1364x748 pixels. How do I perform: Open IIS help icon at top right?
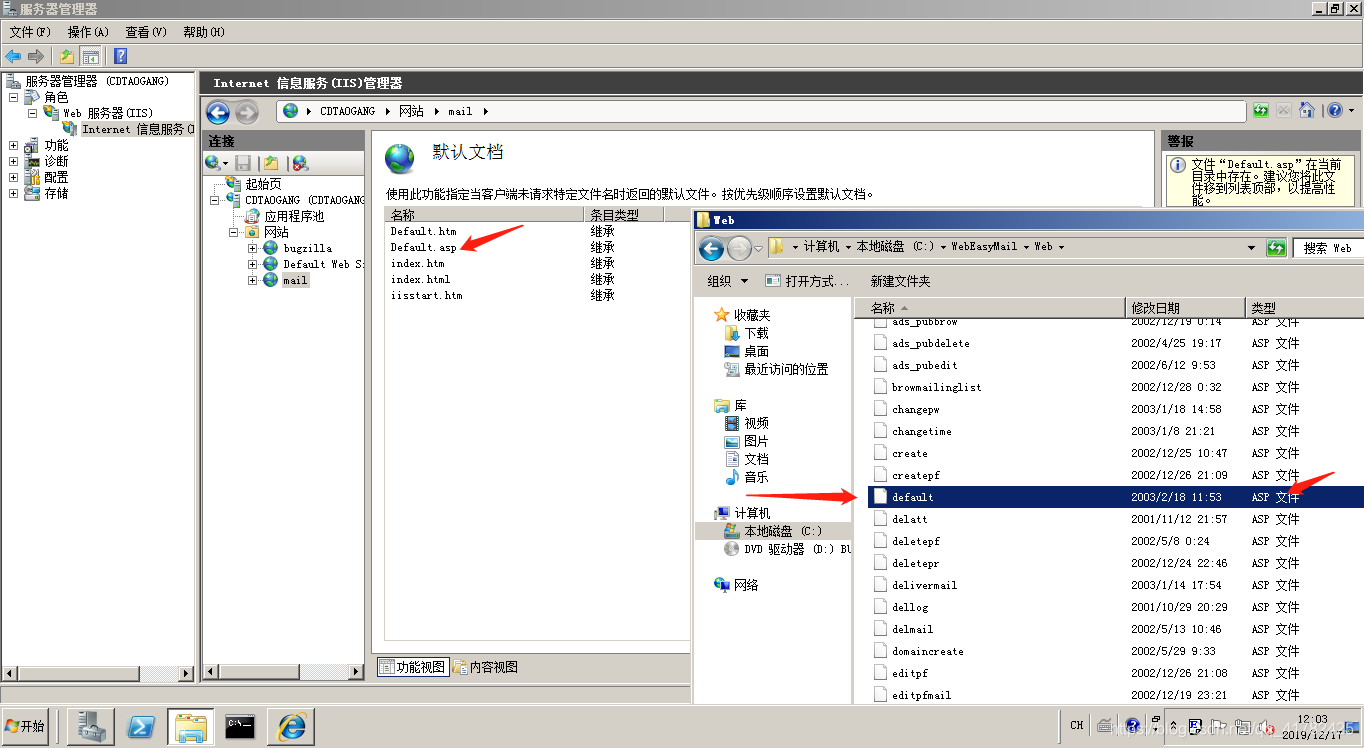tap(1334, 111)
